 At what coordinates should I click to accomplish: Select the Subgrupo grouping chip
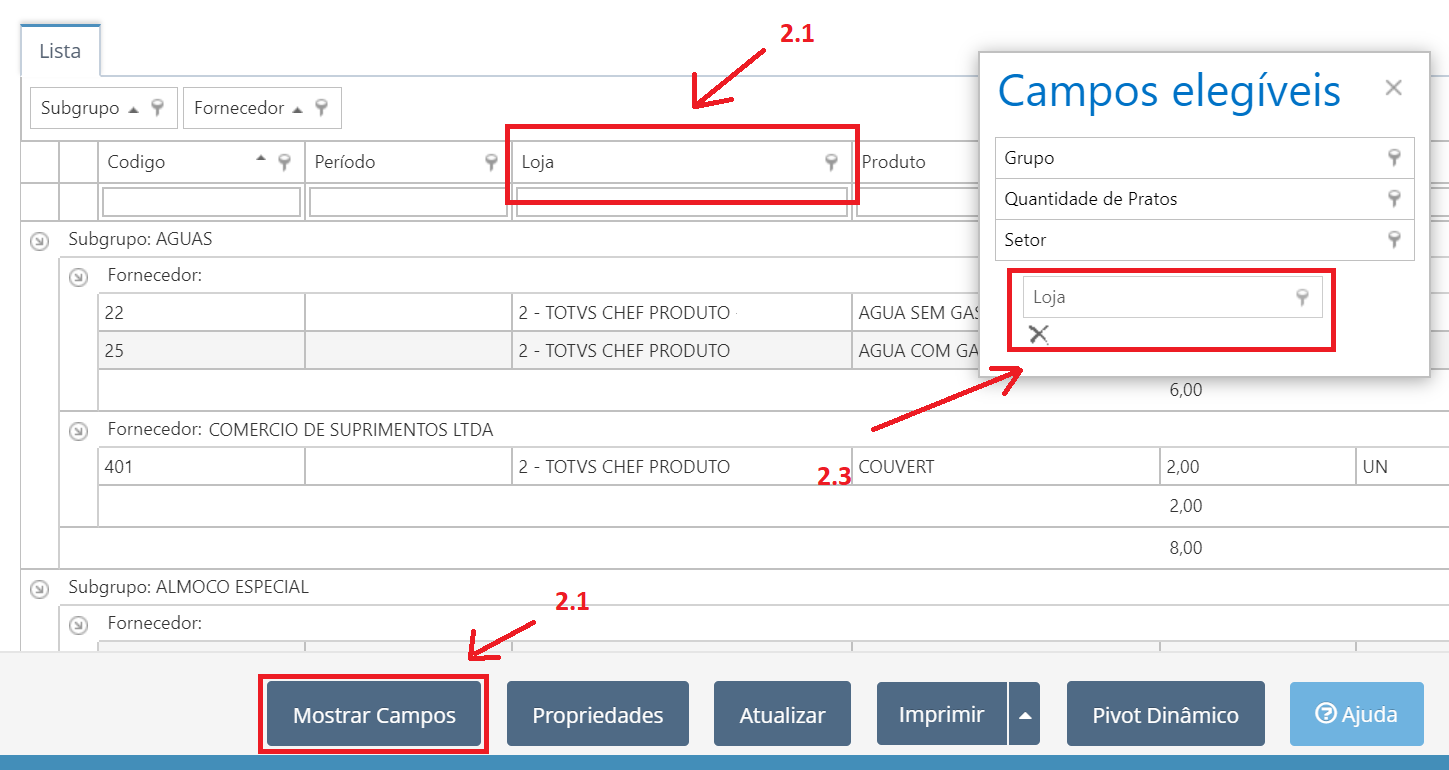pos(104,108)
